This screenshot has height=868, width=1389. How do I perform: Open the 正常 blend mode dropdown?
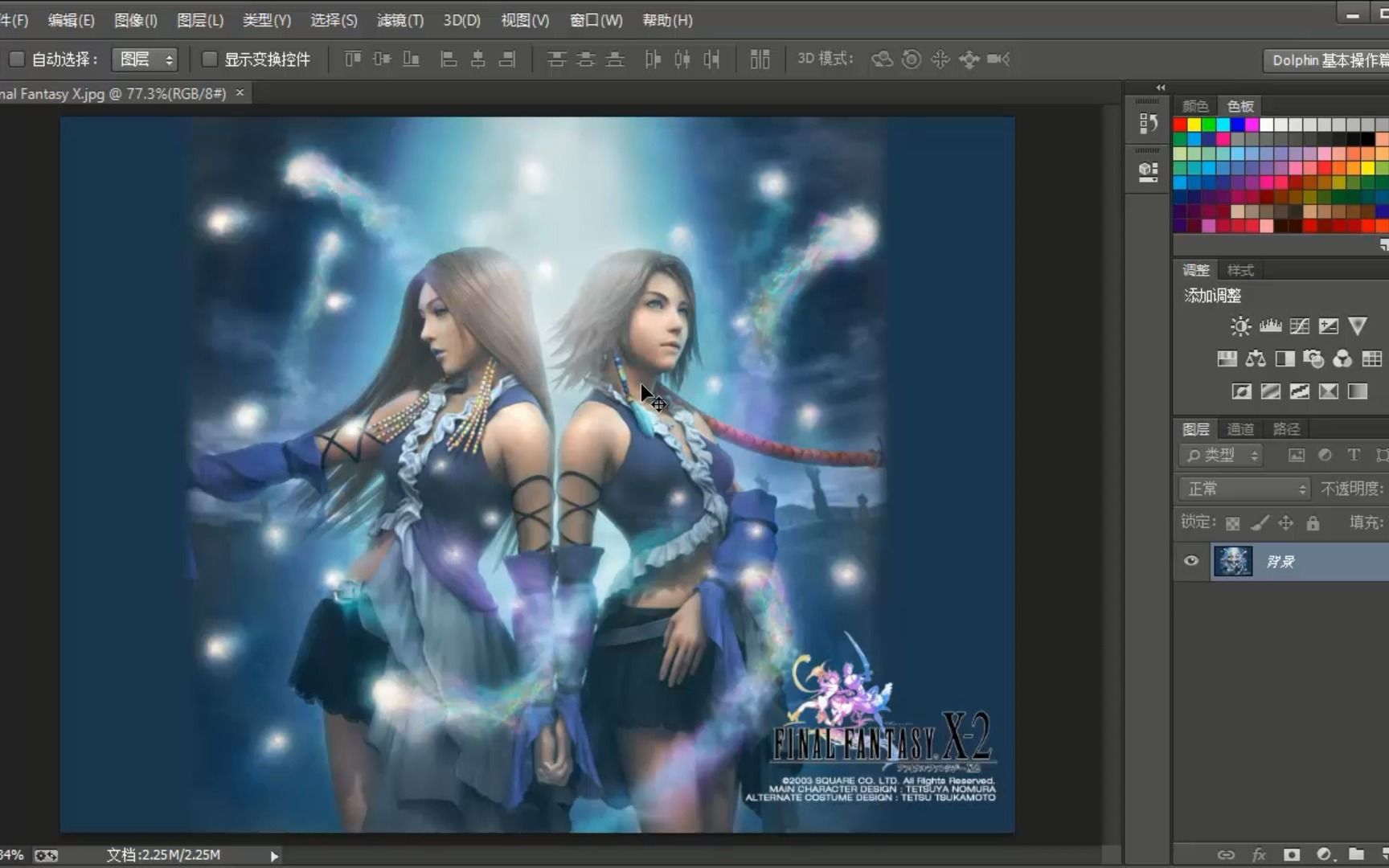(x=1244, y=489)
